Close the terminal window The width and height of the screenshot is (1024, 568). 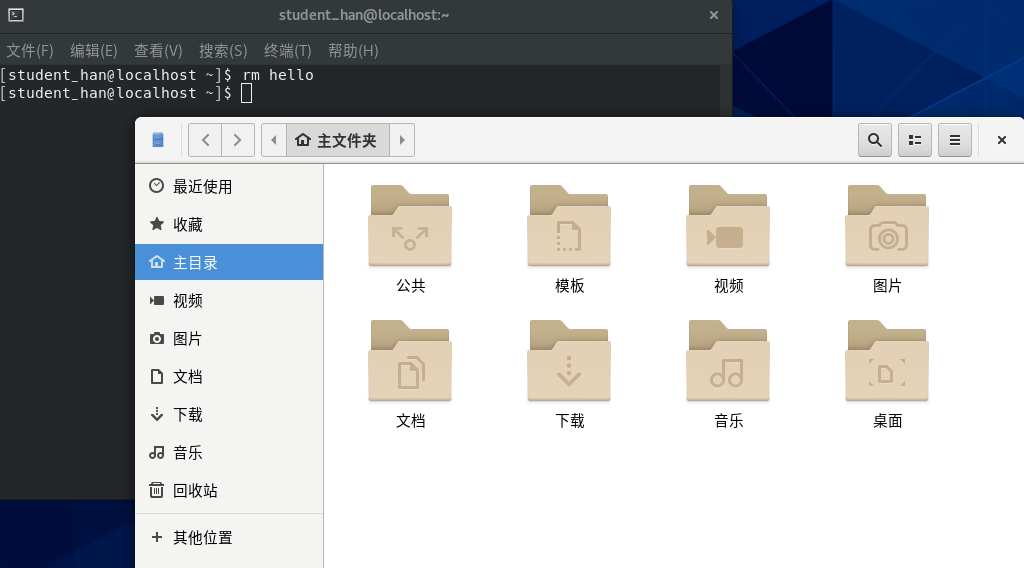[x=714, y=15]
